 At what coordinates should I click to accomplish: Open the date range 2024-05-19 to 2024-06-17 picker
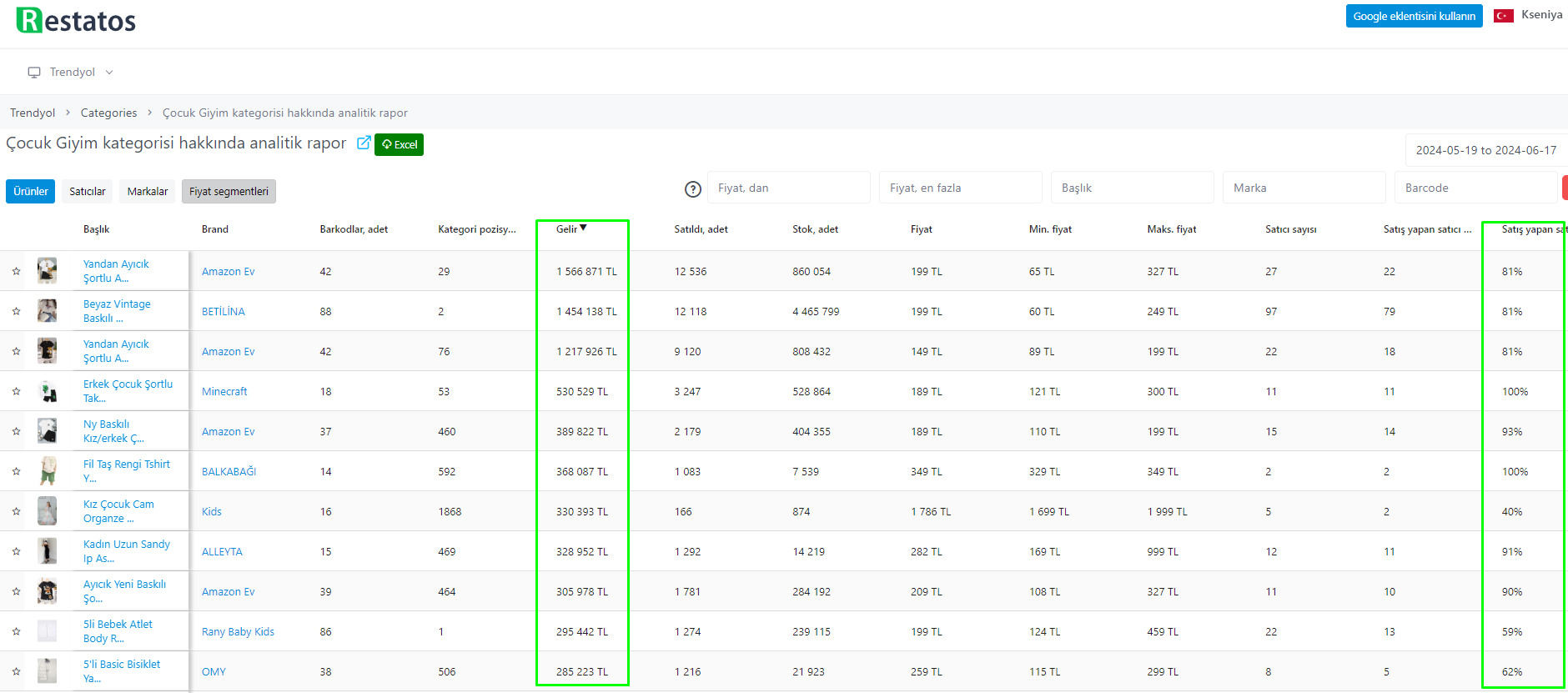tap(1486, 150)
